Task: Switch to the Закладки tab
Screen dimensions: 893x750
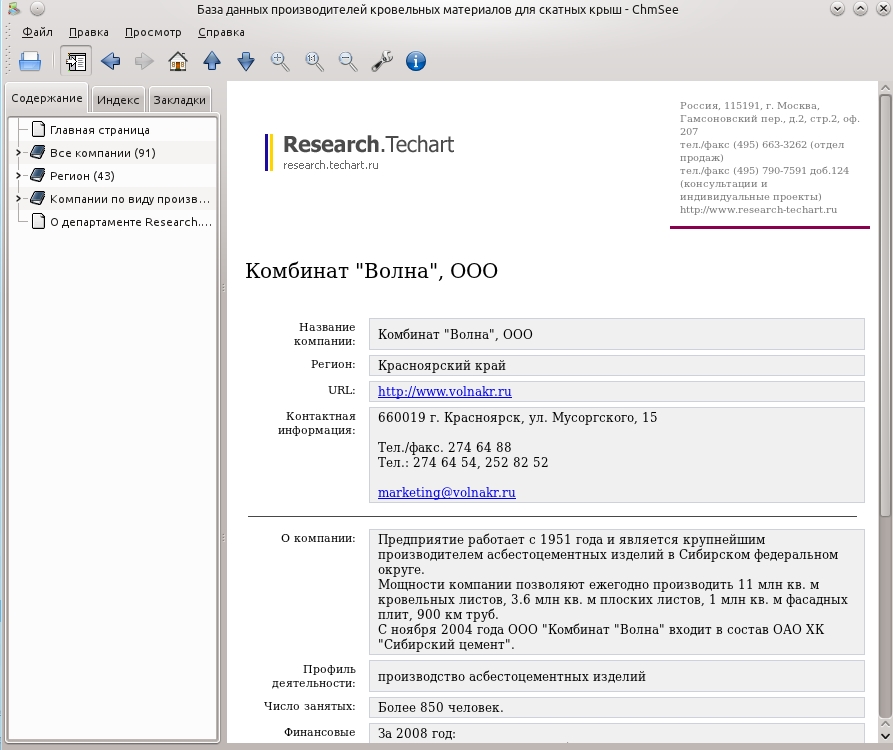Action: [179, 100]
